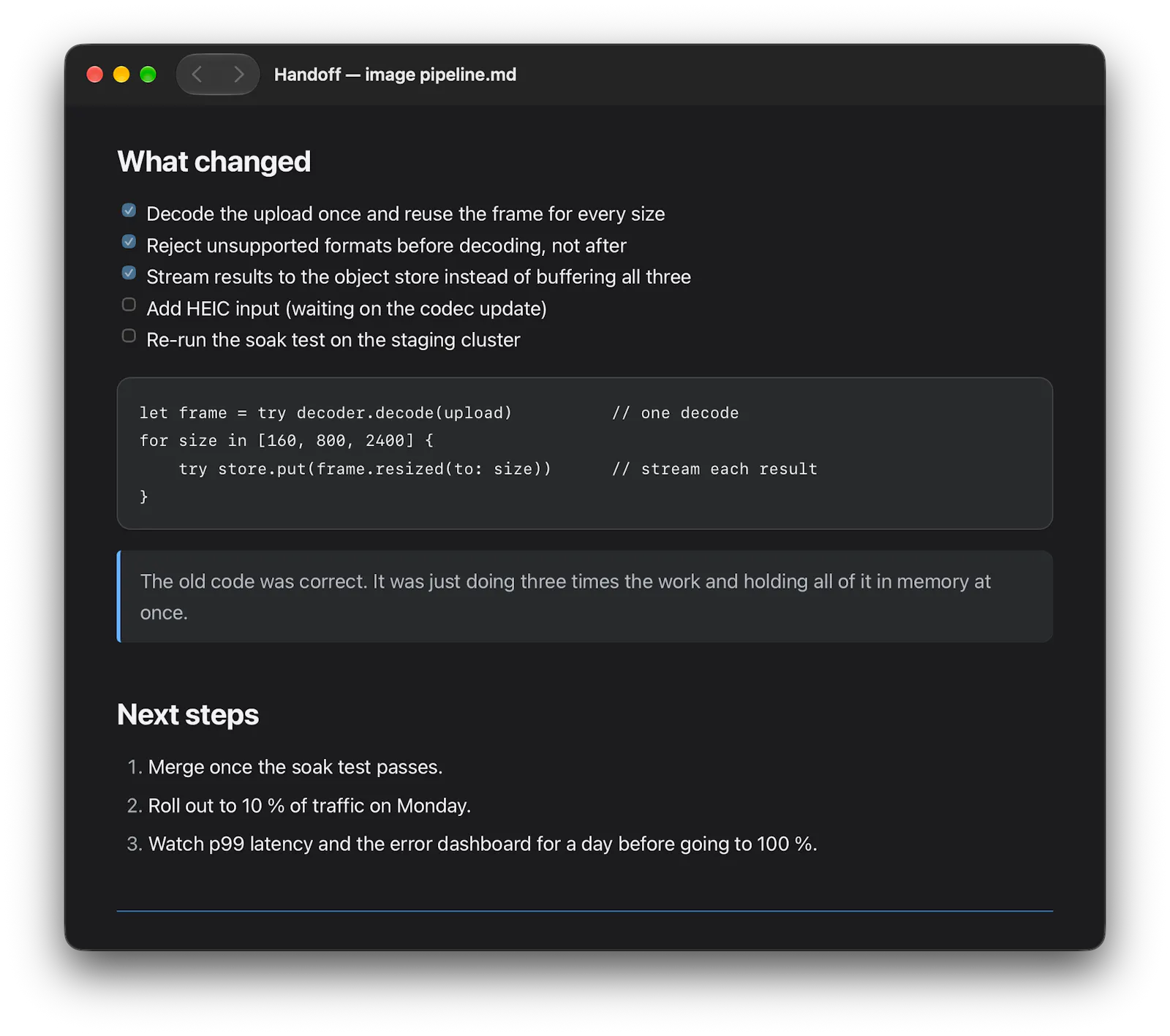This screenshot has height=1036, width=1170.
Task: Click 'Roll out to 10 % of traffic on Monday.'
Action: pyautogui.click(x=309, y=806)
